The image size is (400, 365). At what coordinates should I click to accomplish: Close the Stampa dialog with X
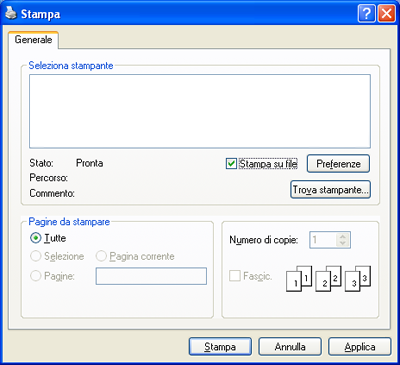click(387, 14)
